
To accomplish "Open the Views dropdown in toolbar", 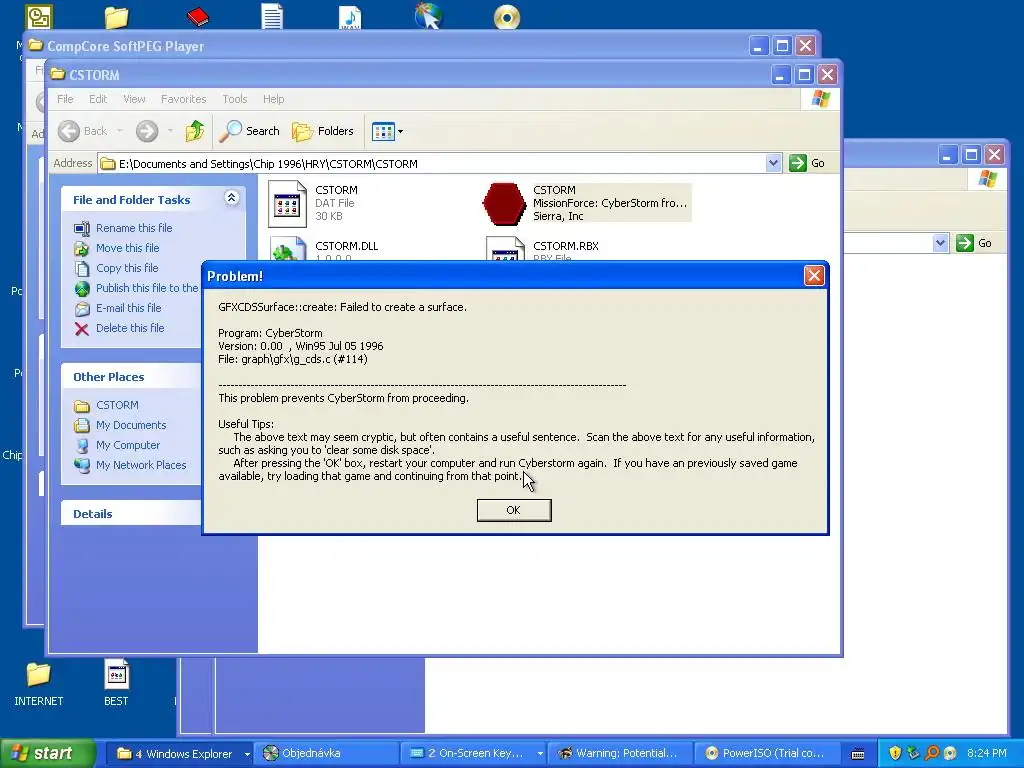I will [x=387, y=131].
